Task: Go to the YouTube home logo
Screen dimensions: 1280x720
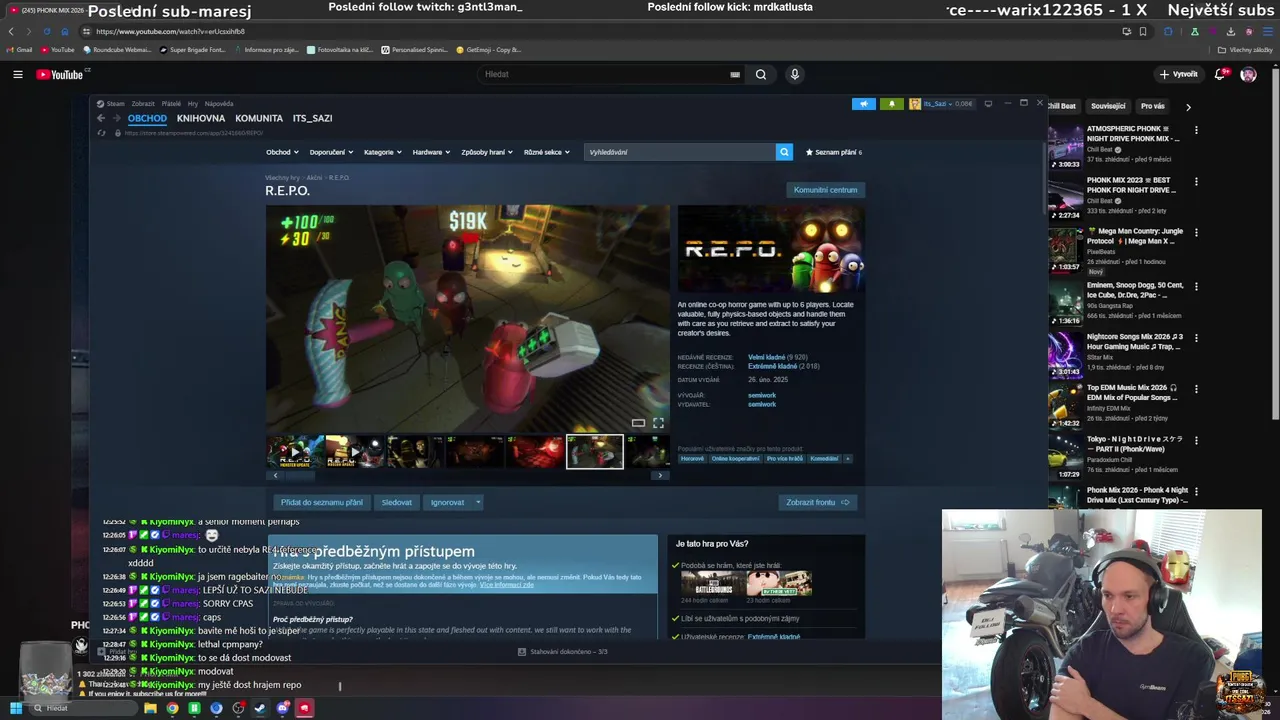Action: (x=60, y=74)
